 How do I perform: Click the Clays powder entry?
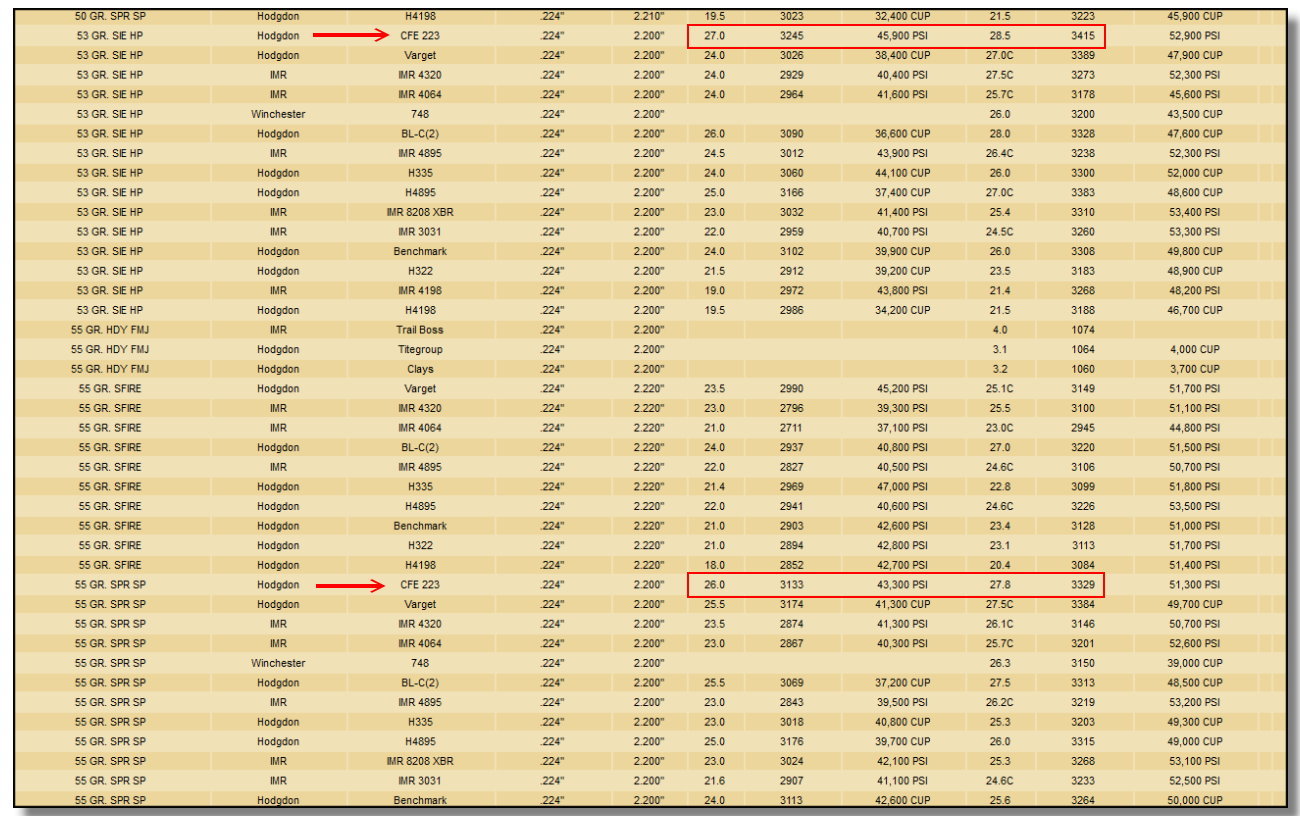tap(419, 369)
